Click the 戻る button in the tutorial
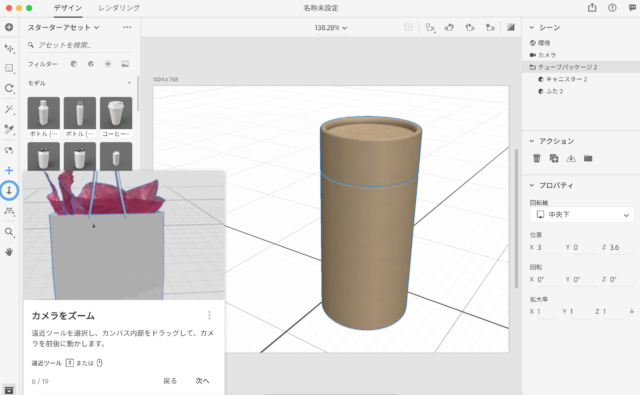Screen dimensions: 640x395 170,381
